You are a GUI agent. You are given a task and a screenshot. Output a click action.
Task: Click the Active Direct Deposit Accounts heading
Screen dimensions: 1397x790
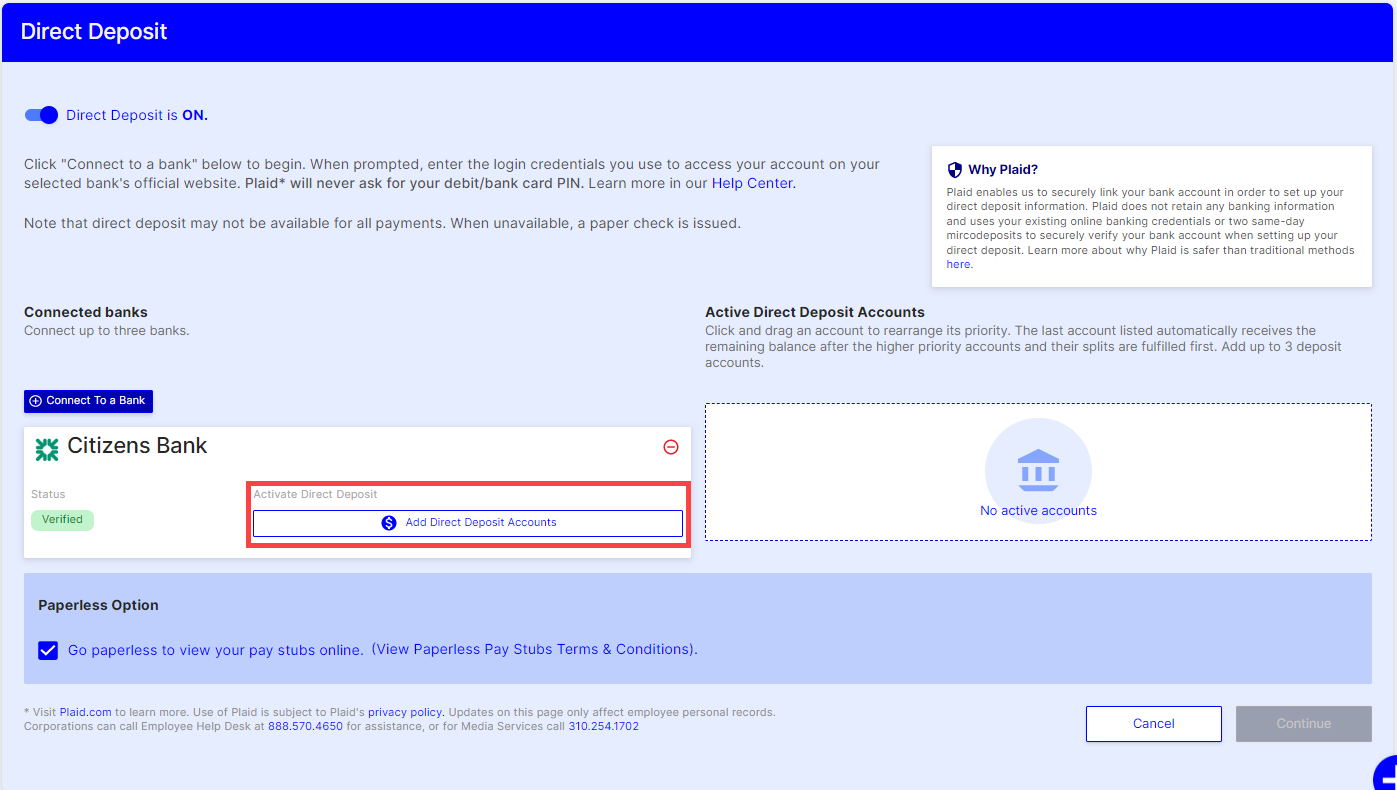pyautogui.click(x=814, y=312)
